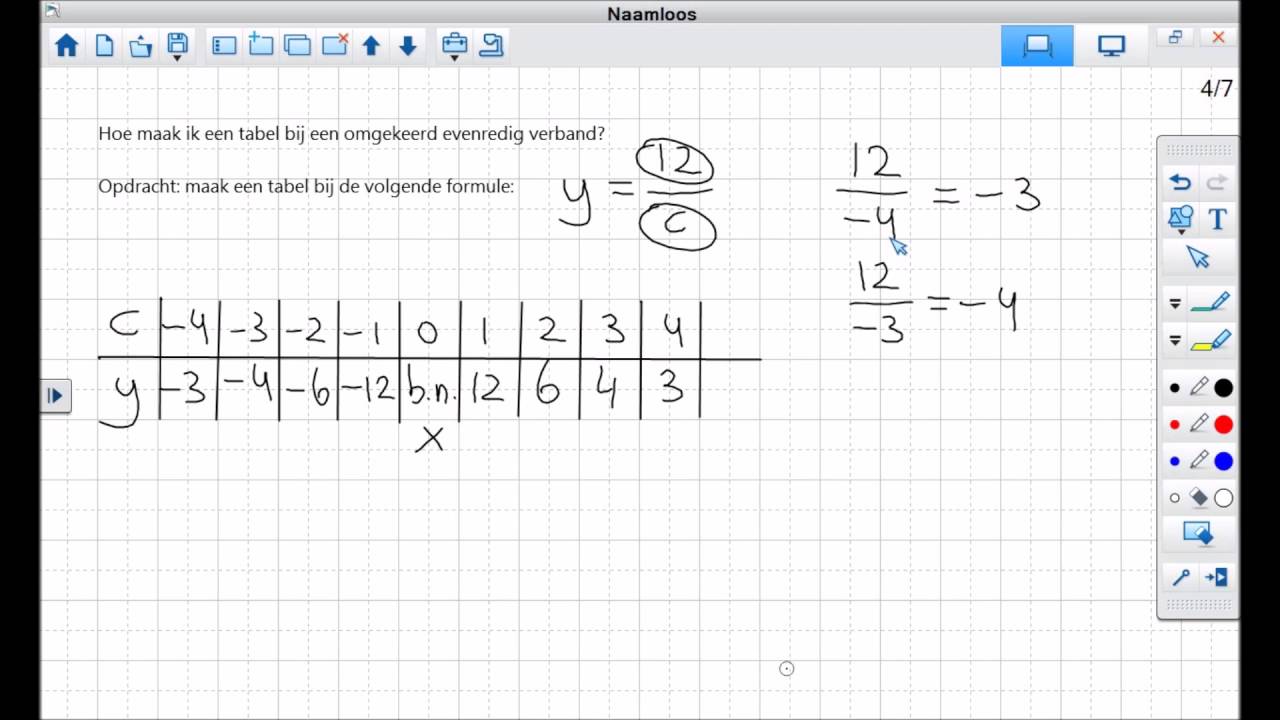Choose the yellow highlighter tool
1280x720 pixels.
[1210, 341]
